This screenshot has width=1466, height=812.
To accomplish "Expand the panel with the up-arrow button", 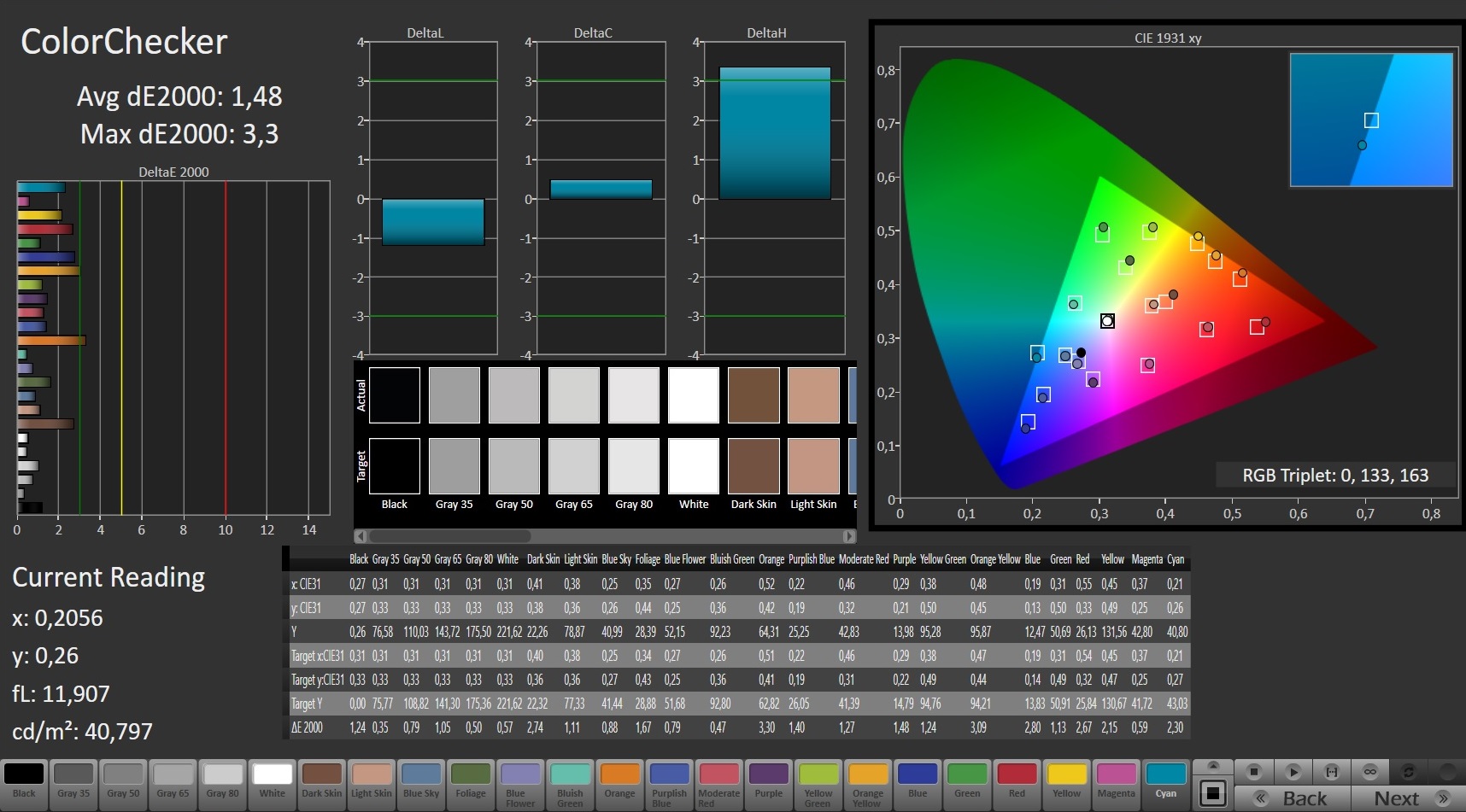I will pyautogui.click(x=1212, y=766).
